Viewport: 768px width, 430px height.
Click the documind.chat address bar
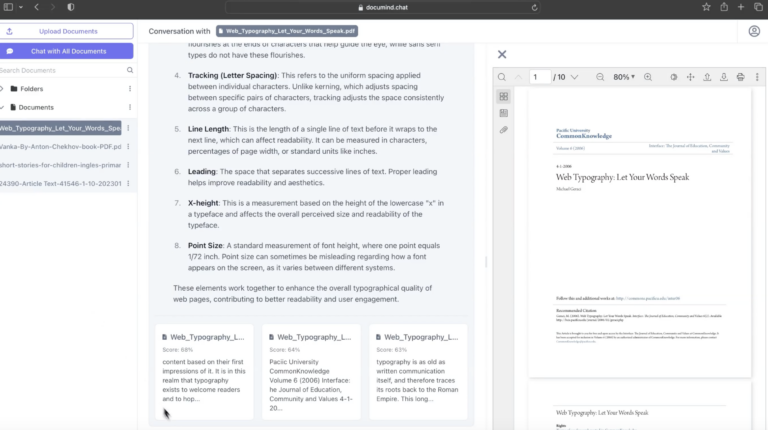383,7
